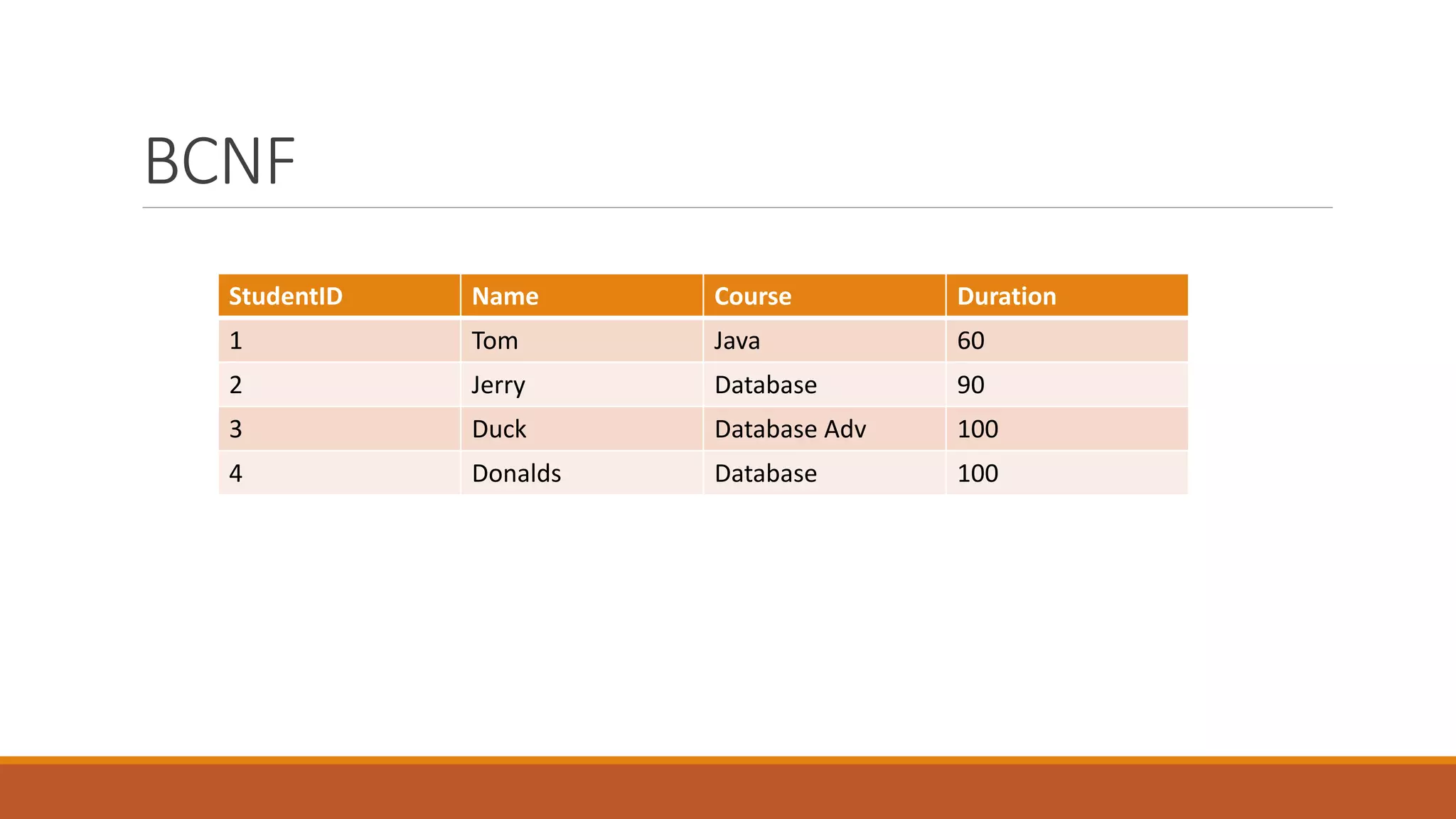Click the duration value 60

click(x=1067, y=341)
